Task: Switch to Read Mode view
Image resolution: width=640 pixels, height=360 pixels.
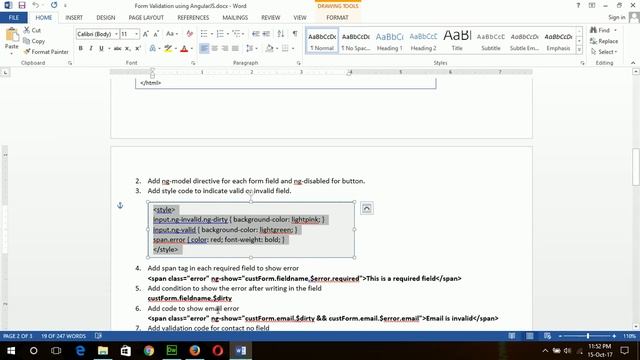Action: point(512,336)
